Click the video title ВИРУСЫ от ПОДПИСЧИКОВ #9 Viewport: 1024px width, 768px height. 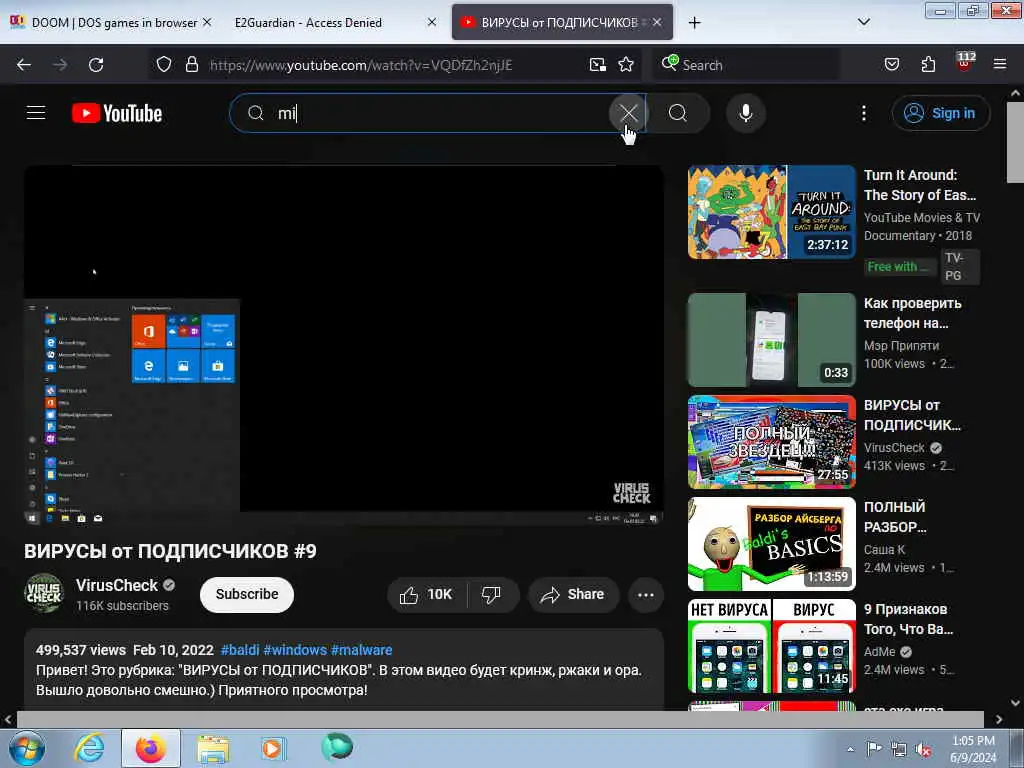[x=170, y=551]
